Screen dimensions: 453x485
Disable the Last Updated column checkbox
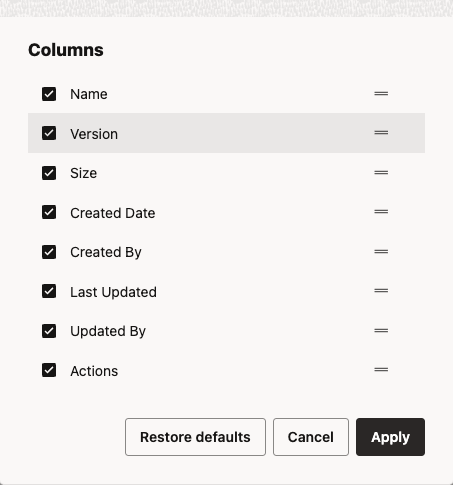tap(49, 291)
